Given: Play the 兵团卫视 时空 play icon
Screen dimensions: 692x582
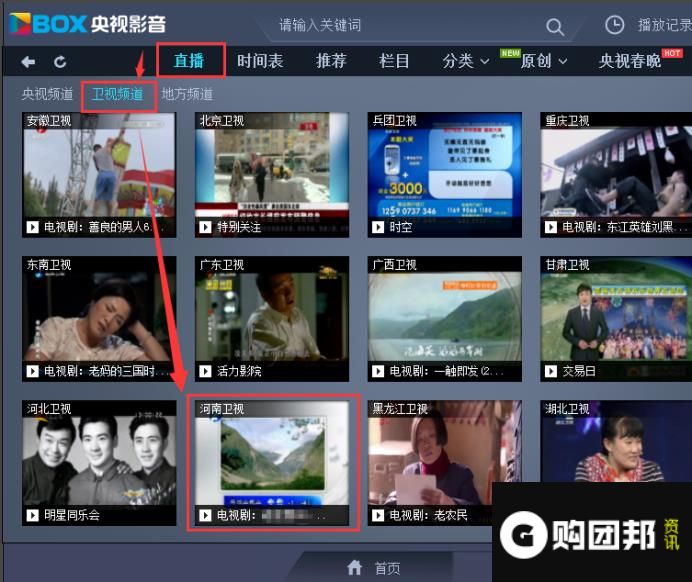Looking at the screenshot, I should (x=378, y=227).
